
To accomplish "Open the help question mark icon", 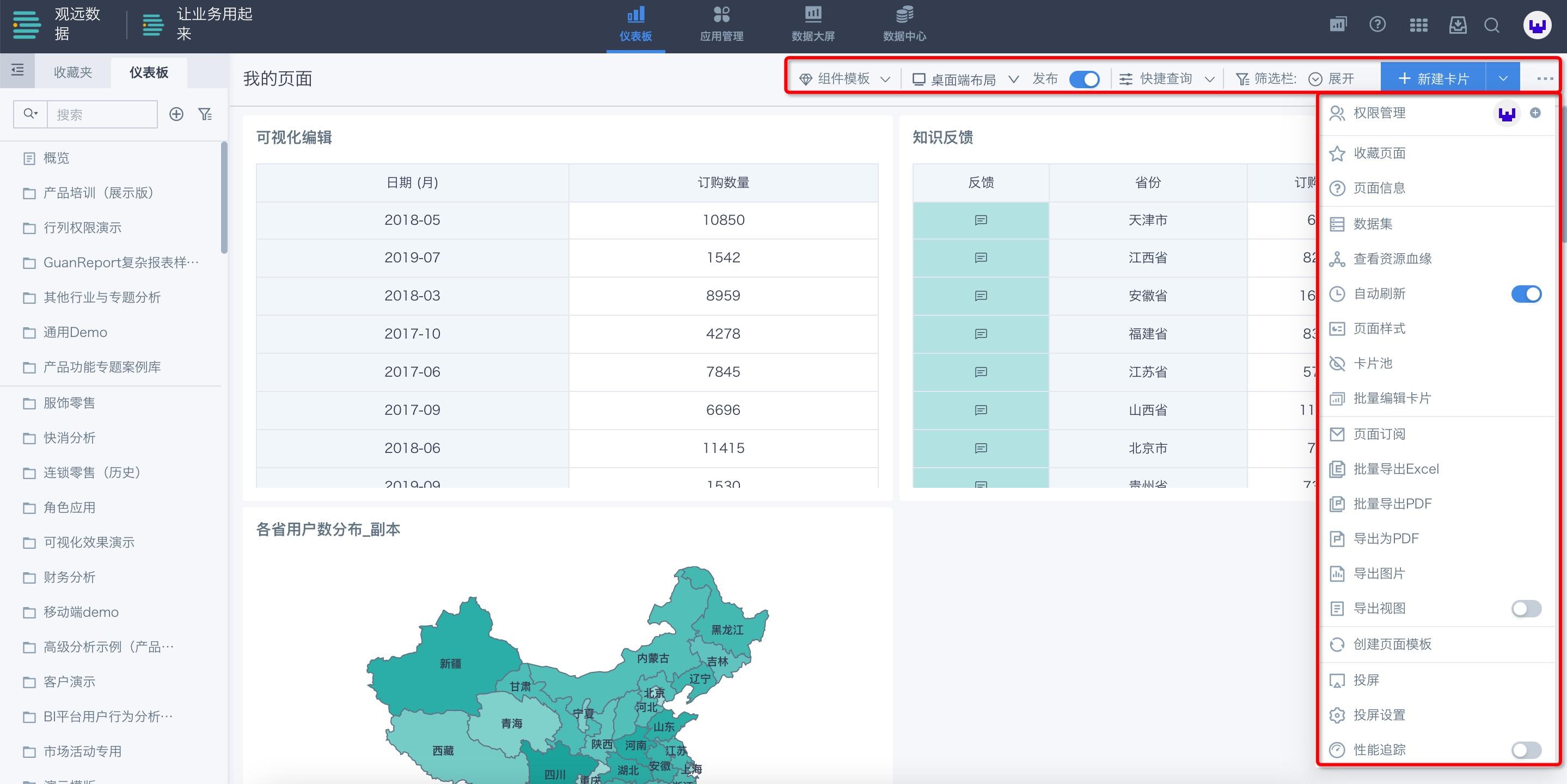I will click(x=1377, y=25).
